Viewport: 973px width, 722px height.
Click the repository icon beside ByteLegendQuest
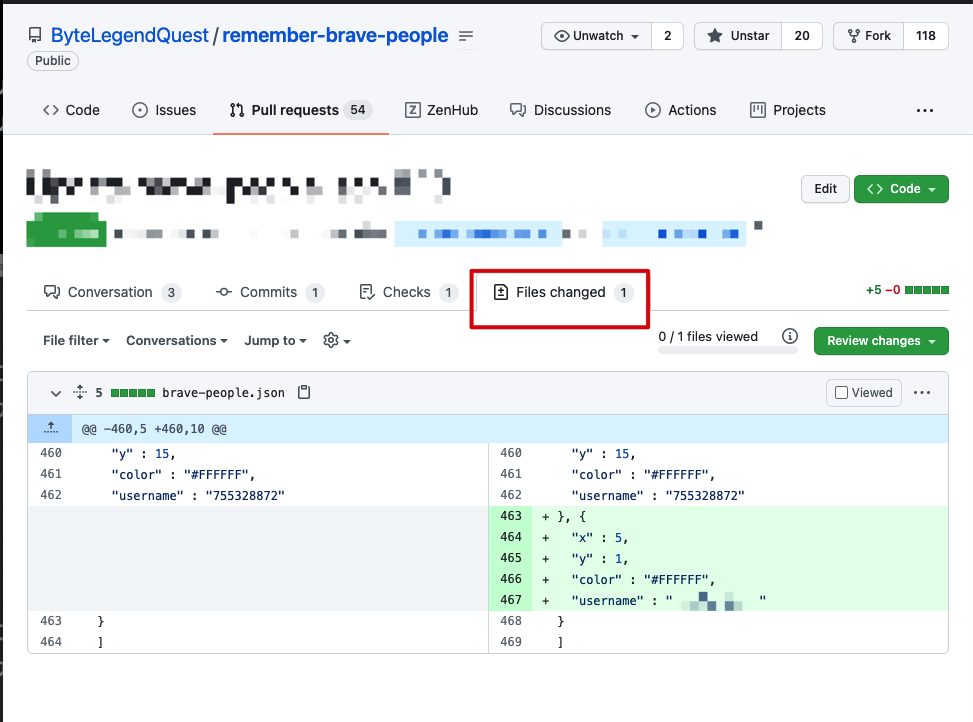(x=35, y=36)
